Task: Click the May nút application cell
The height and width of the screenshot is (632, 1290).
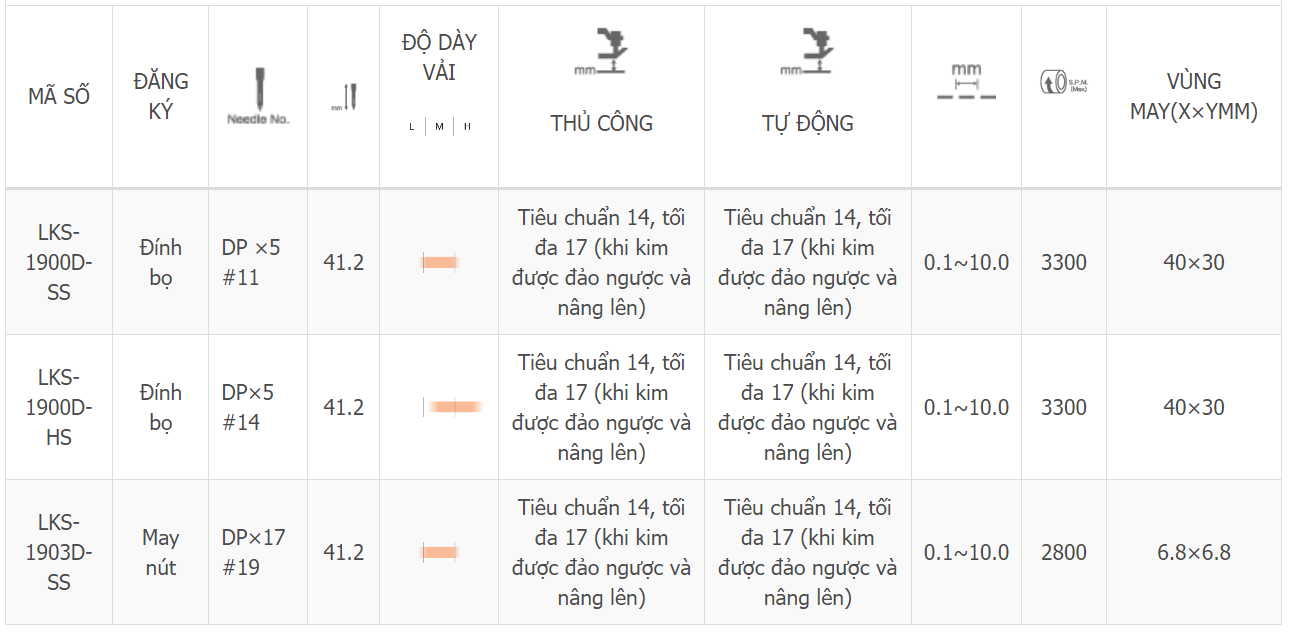Action: click(x=161, y=552)
